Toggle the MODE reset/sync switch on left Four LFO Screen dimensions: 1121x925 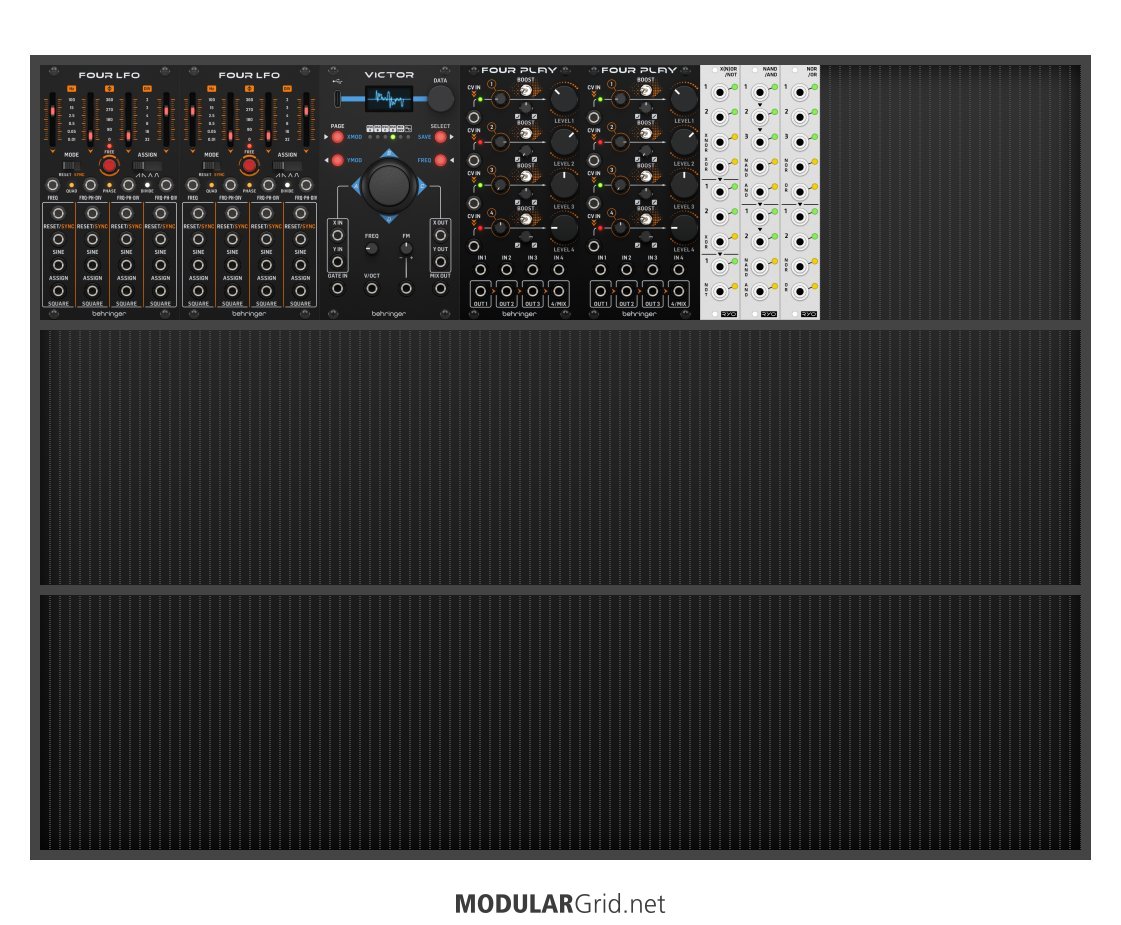71,165
